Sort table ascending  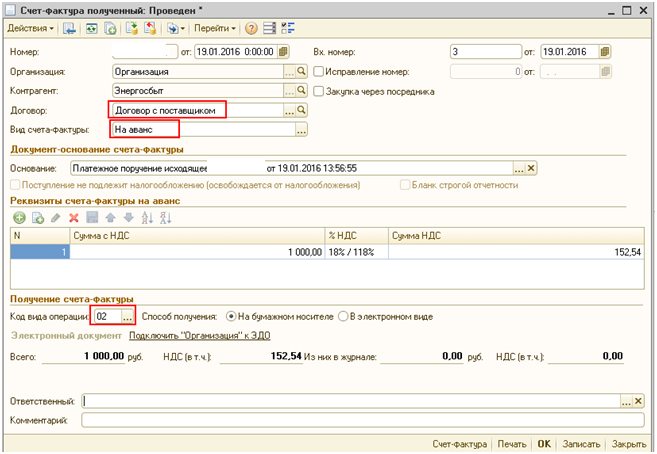pos(147,218)
